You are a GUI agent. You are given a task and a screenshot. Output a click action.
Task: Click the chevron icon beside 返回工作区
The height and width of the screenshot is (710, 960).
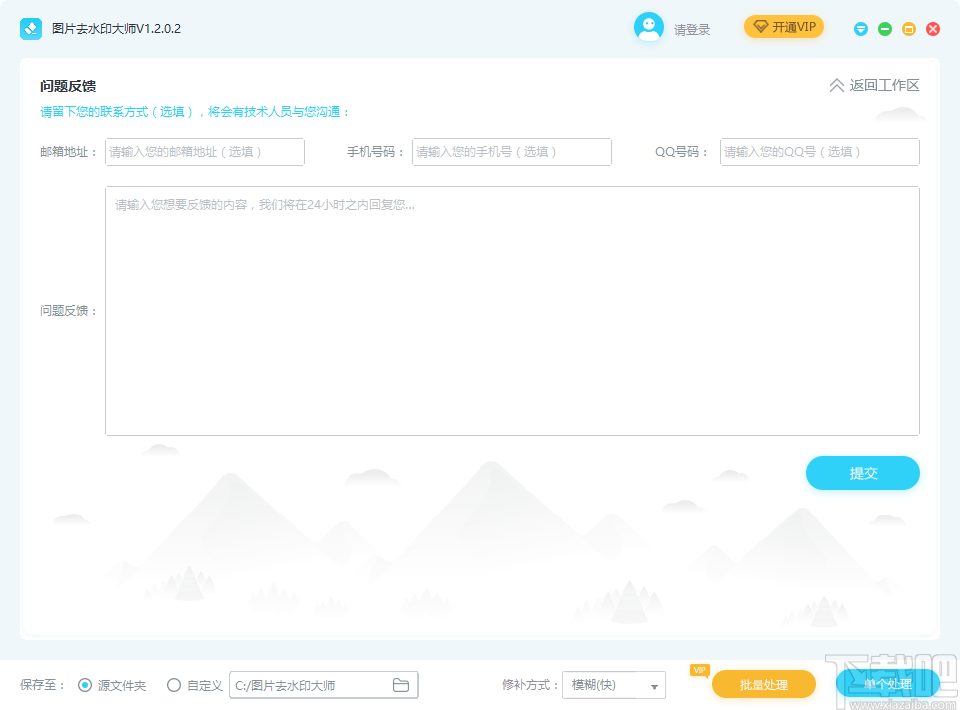(x=836, y=85)
